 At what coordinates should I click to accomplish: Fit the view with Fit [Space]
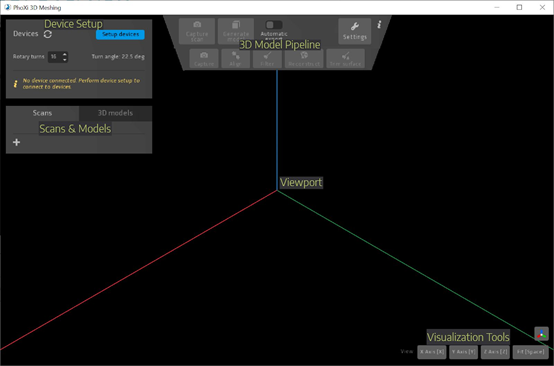530,352
